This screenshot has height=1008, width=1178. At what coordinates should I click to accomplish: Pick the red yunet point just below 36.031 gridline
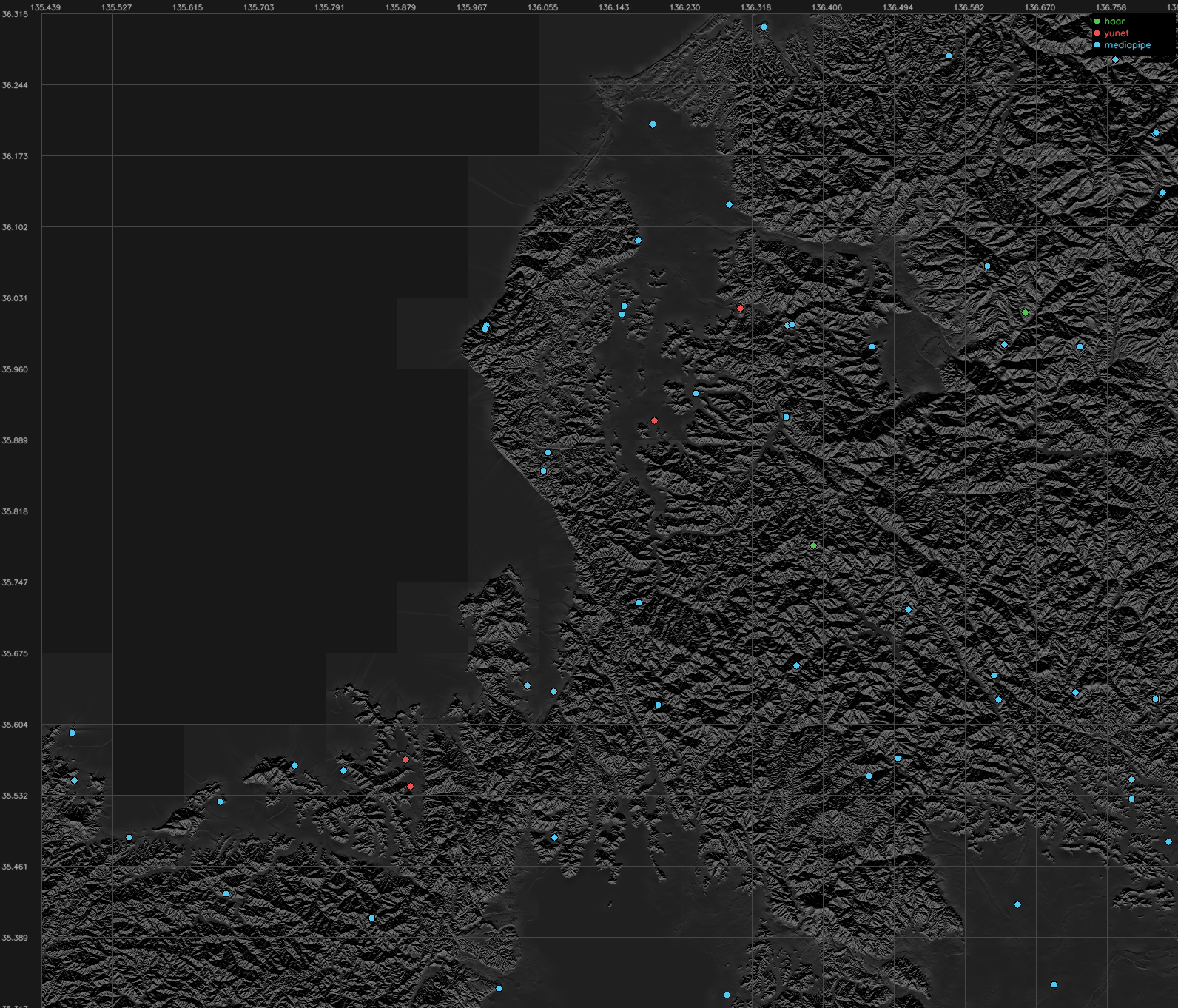740,309
